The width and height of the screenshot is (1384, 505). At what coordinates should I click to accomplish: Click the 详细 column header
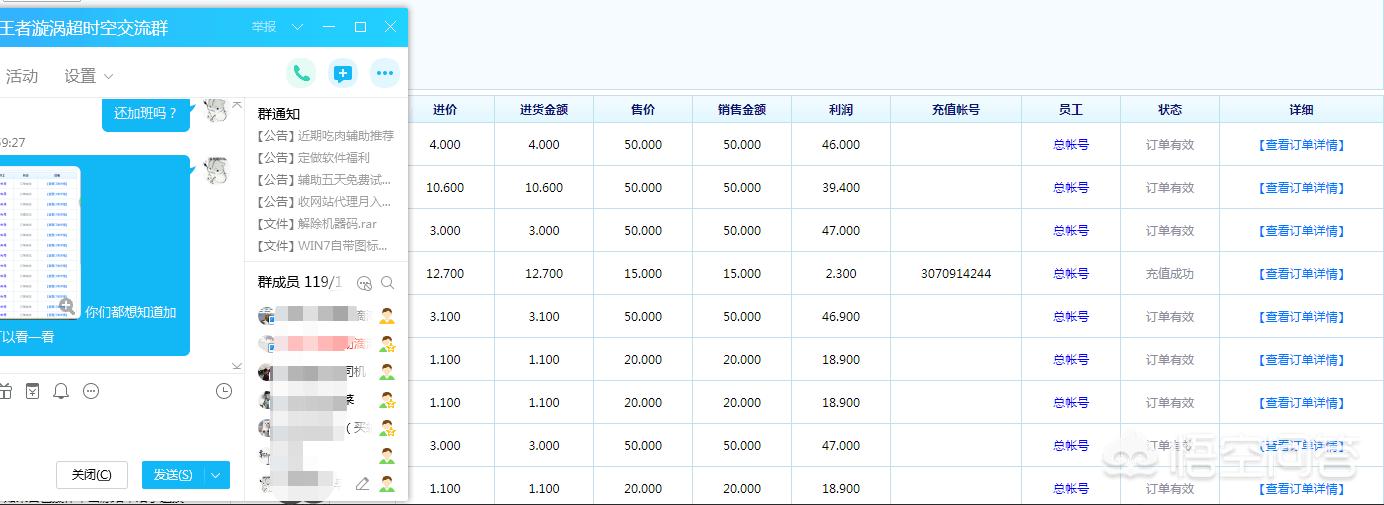[1301, 110]
